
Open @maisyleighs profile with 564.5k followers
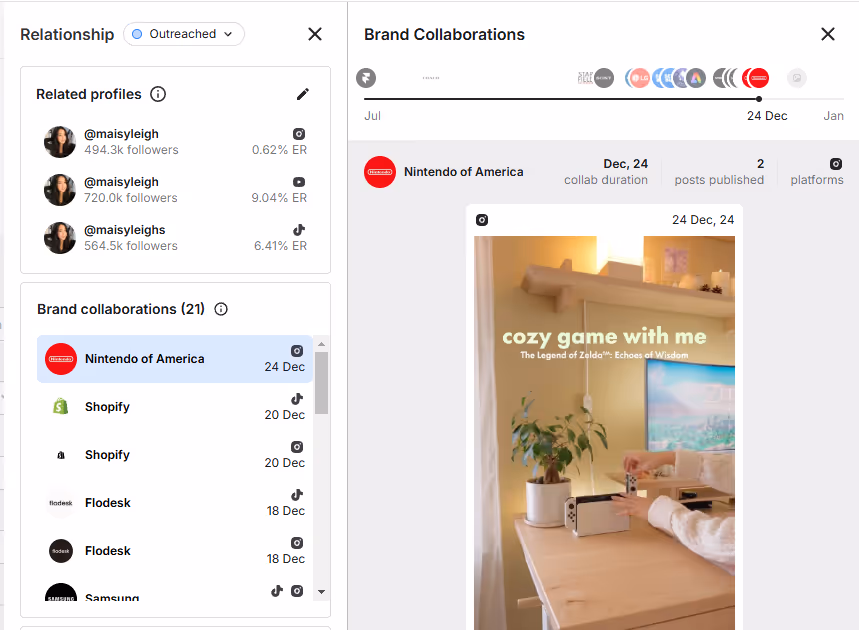pos(175,238)
